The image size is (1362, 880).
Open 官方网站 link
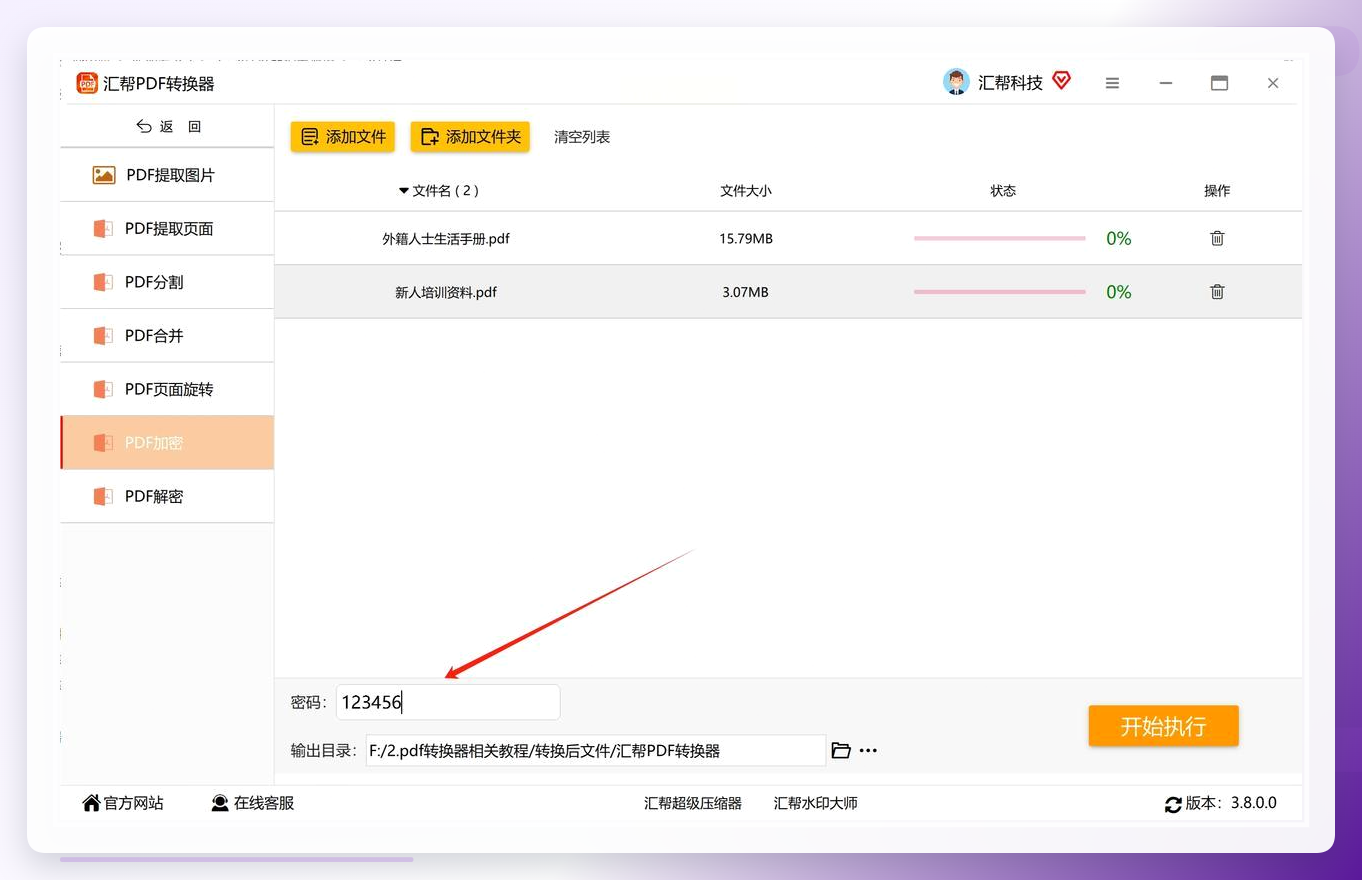[123, 803]
